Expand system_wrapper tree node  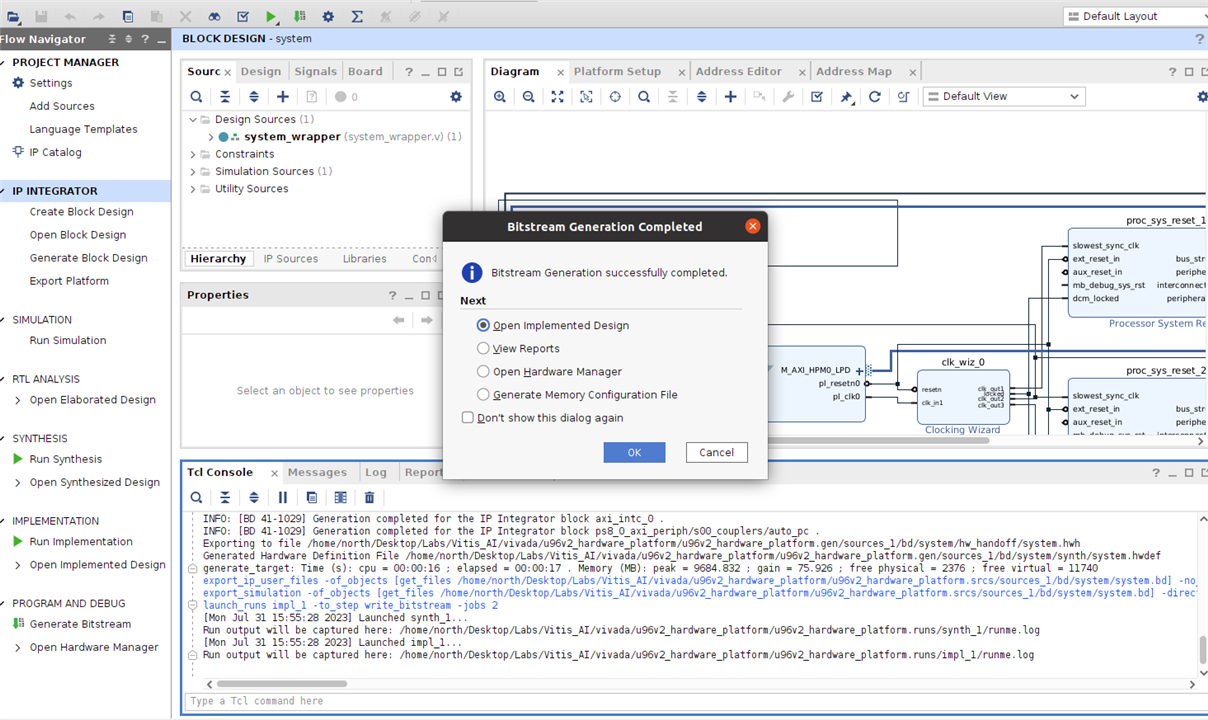pyautogui.click(x=211, y=137)
